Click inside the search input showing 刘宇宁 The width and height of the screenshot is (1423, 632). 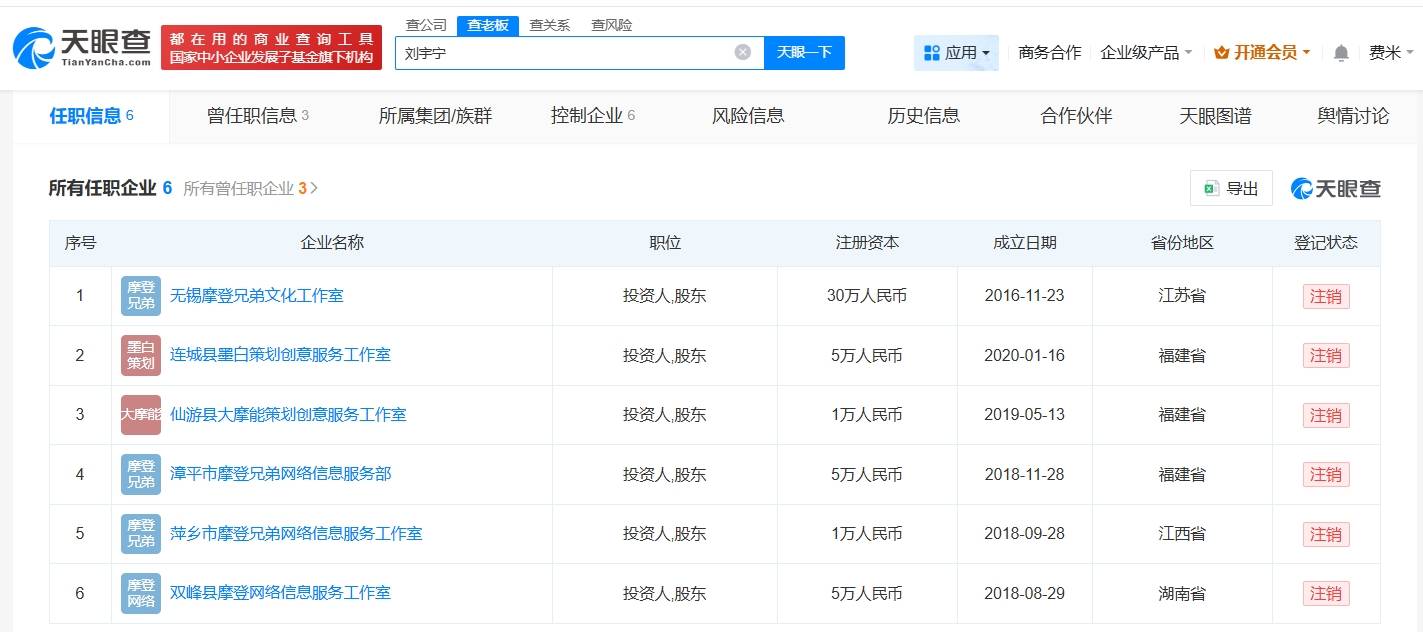click(560, 52)
